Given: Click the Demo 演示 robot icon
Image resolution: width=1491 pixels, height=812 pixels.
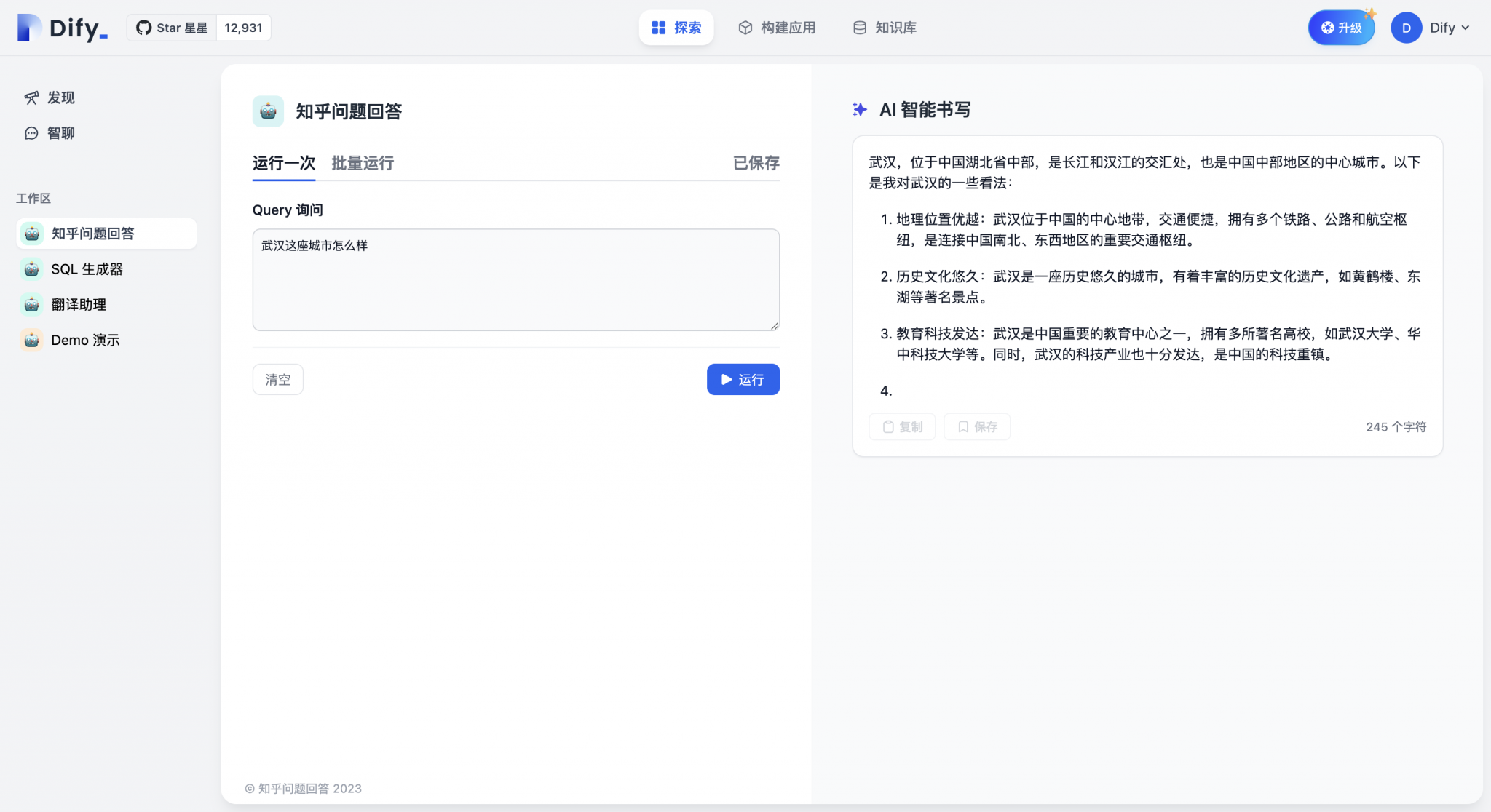Looking at the screenshot, I should pos(31,339).
